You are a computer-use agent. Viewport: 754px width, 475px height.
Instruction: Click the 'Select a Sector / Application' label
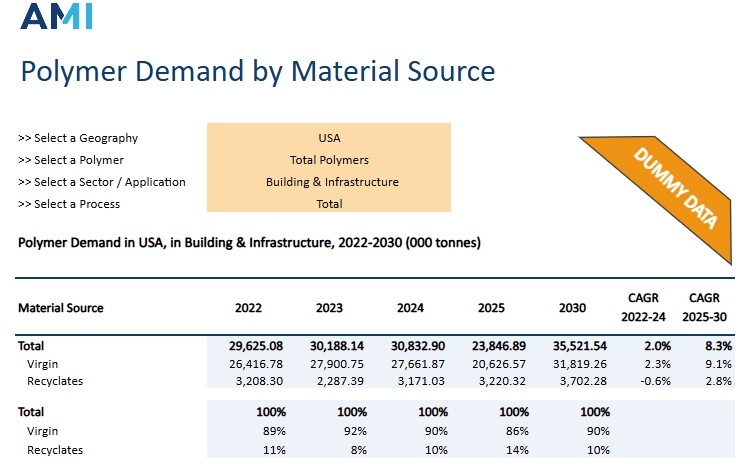click(101, 182)
